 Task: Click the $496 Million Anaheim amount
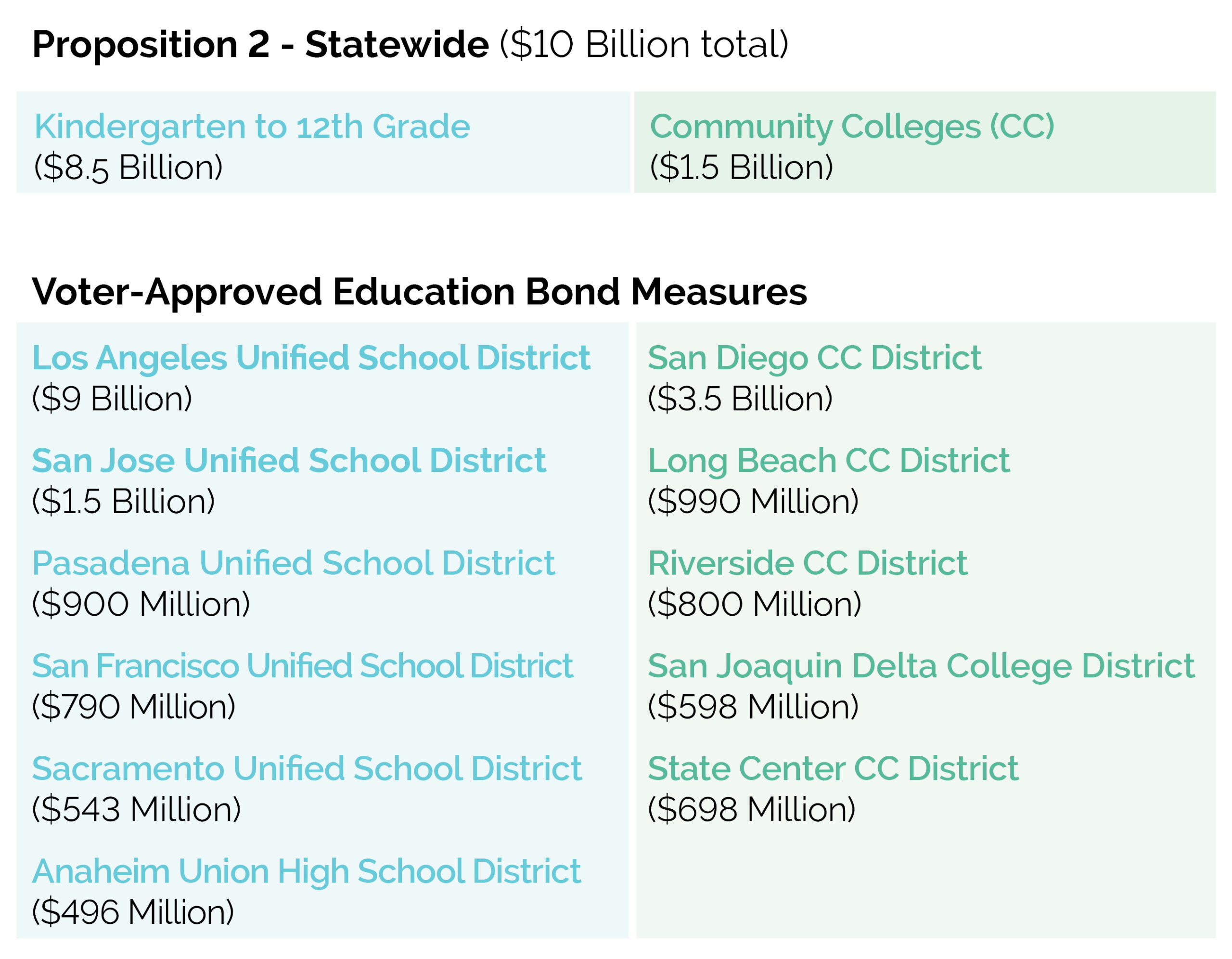(x=133, y=913)
